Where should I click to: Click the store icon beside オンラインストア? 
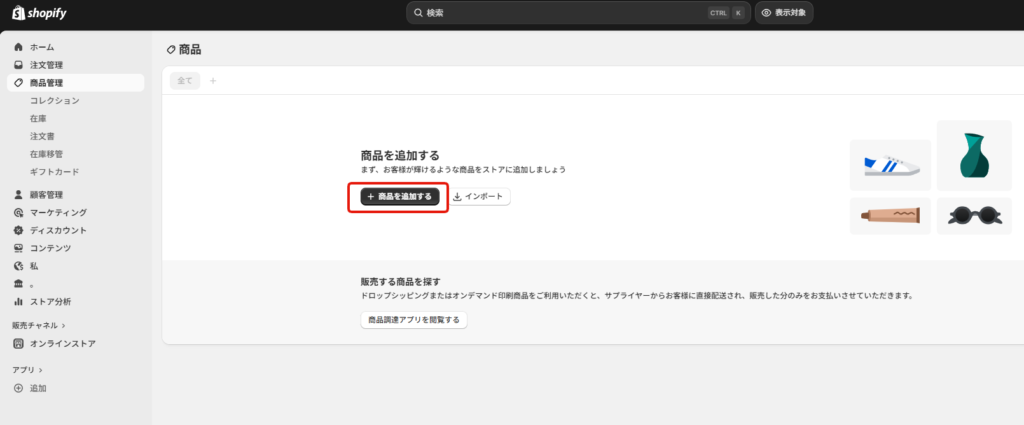[x=18, y=343]
